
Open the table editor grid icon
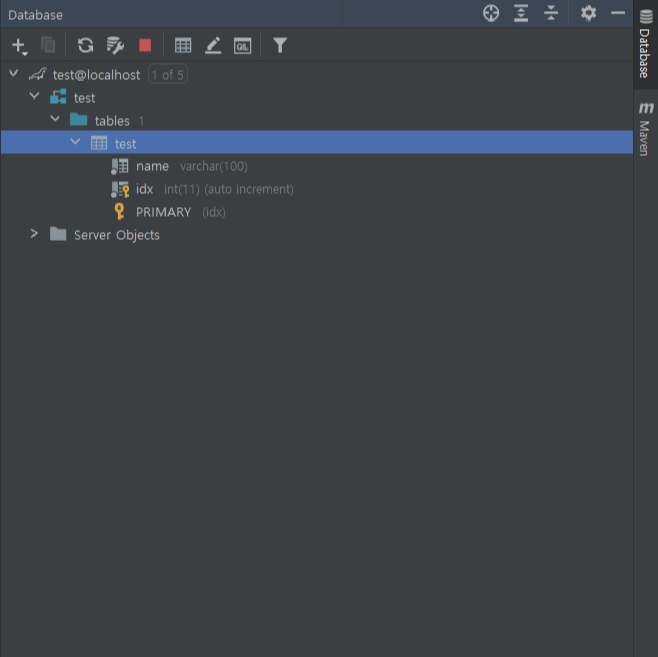[183, 45]
